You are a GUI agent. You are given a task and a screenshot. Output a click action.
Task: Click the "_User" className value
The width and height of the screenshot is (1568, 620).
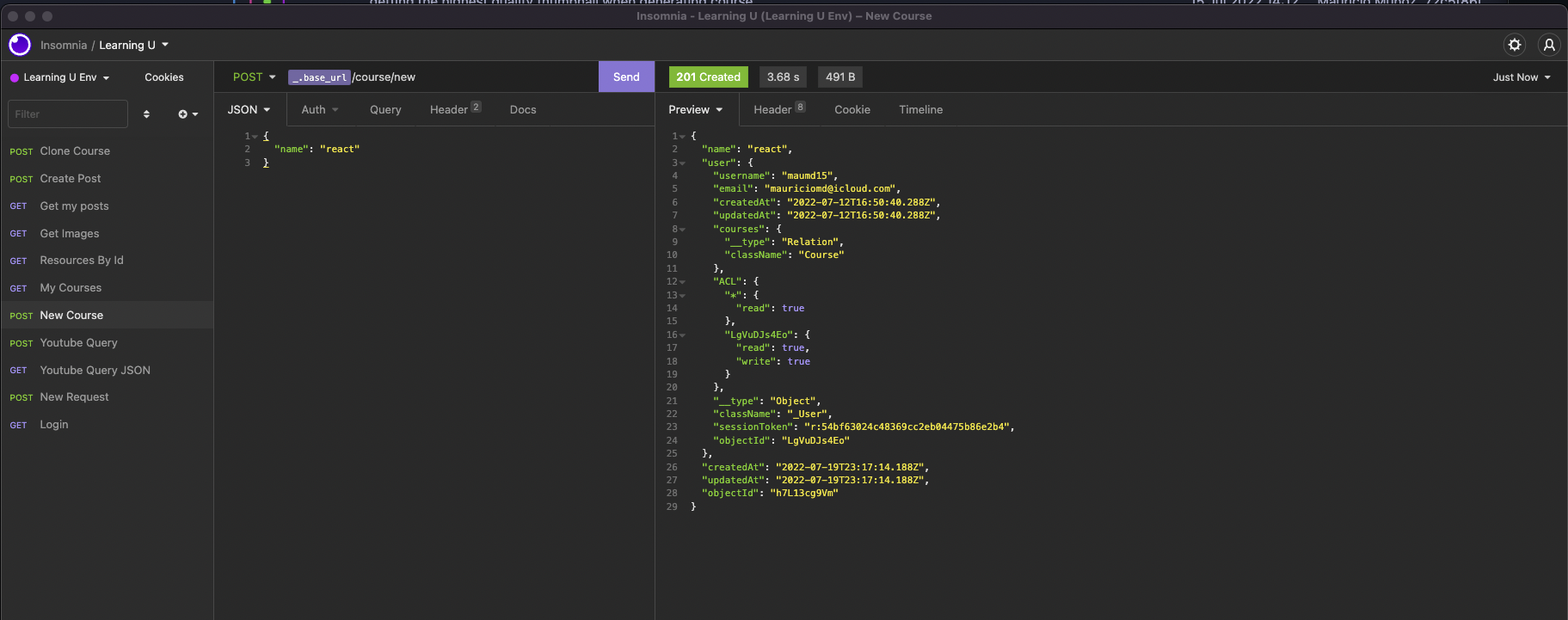(x=808, y=414)
